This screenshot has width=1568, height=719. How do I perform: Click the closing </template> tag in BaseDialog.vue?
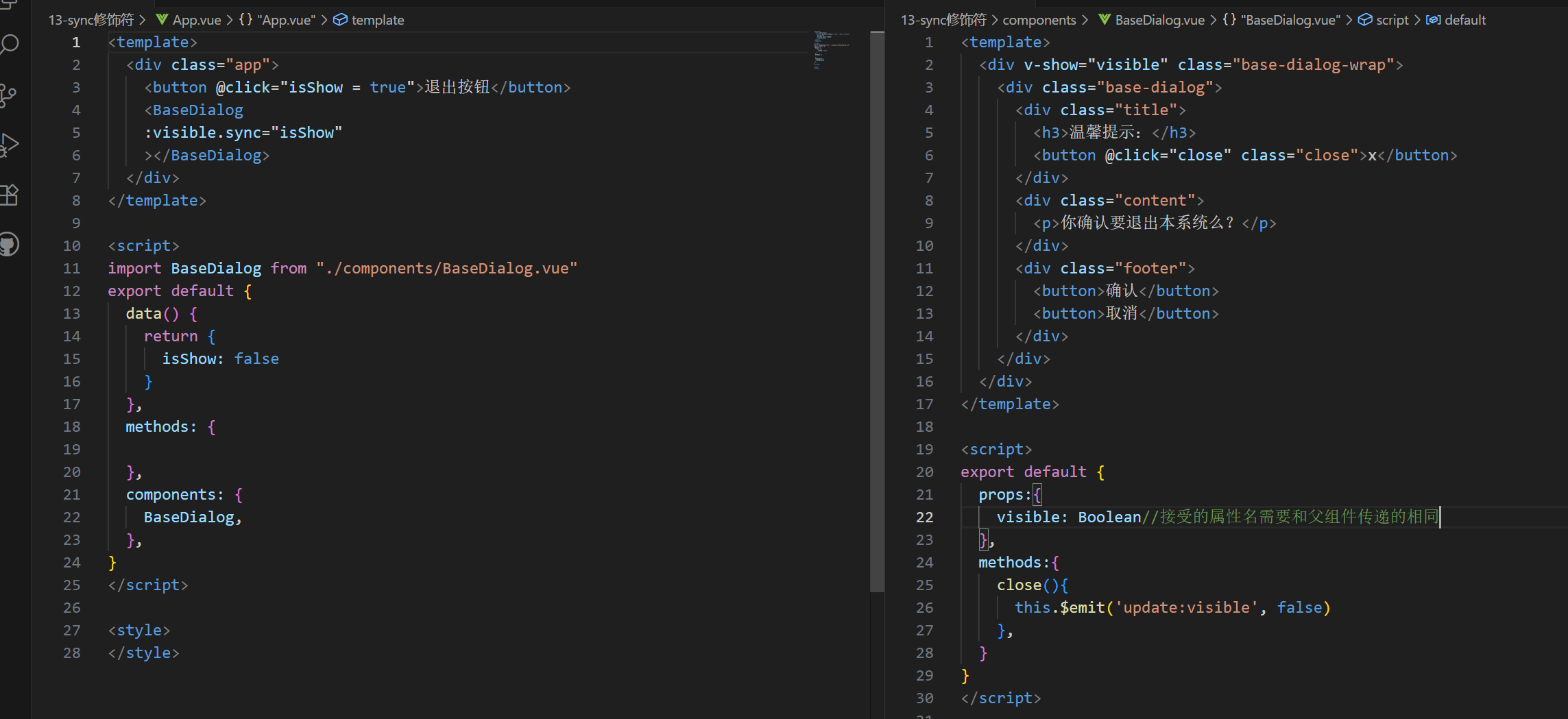[1010, 404]
